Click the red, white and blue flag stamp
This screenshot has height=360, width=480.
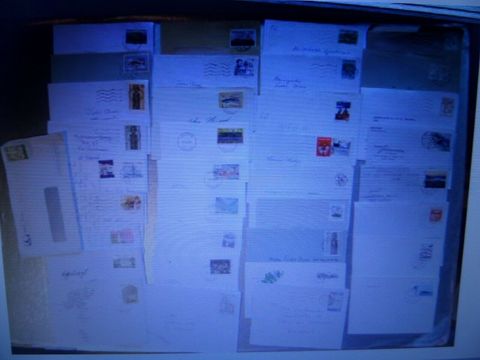(x=106, y=169)
